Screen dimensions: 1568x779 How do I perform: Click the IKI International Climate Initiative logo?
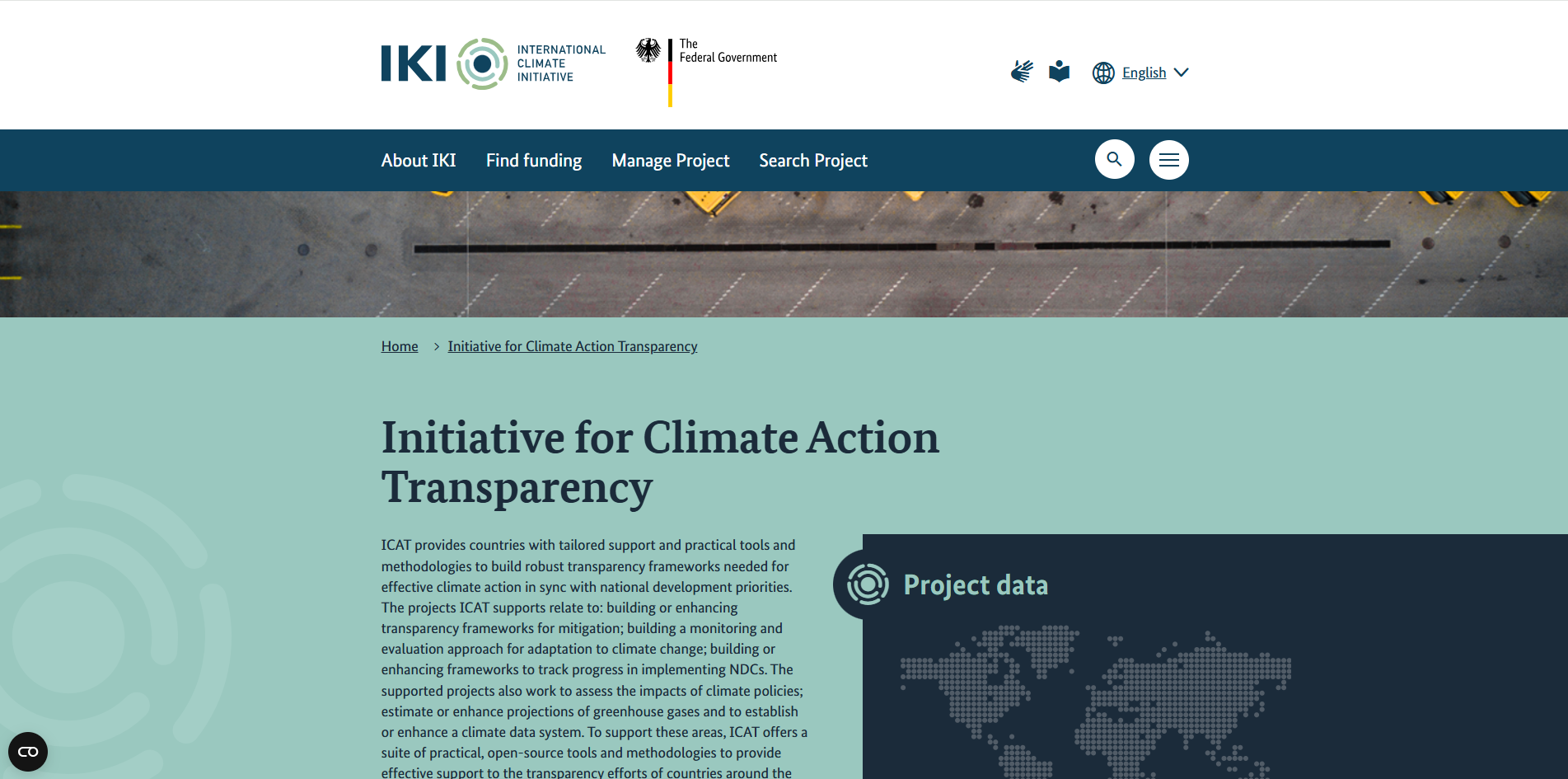[493, 63]
